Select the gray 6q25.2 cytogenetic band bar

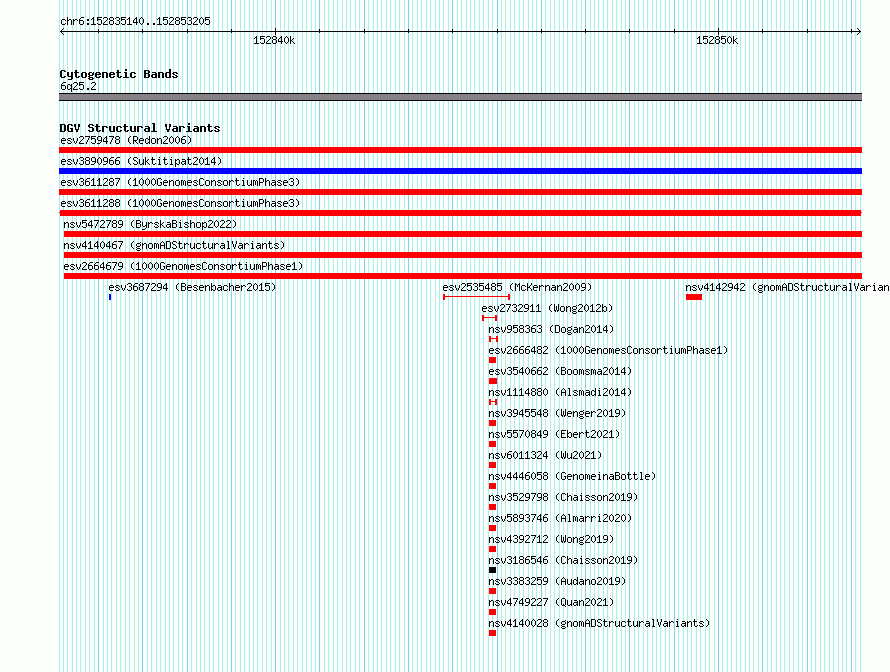[x=460, y=97]
